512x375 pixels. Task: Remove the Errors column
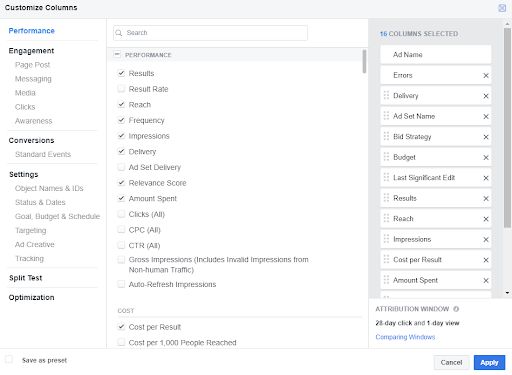[x=486, y=76]
